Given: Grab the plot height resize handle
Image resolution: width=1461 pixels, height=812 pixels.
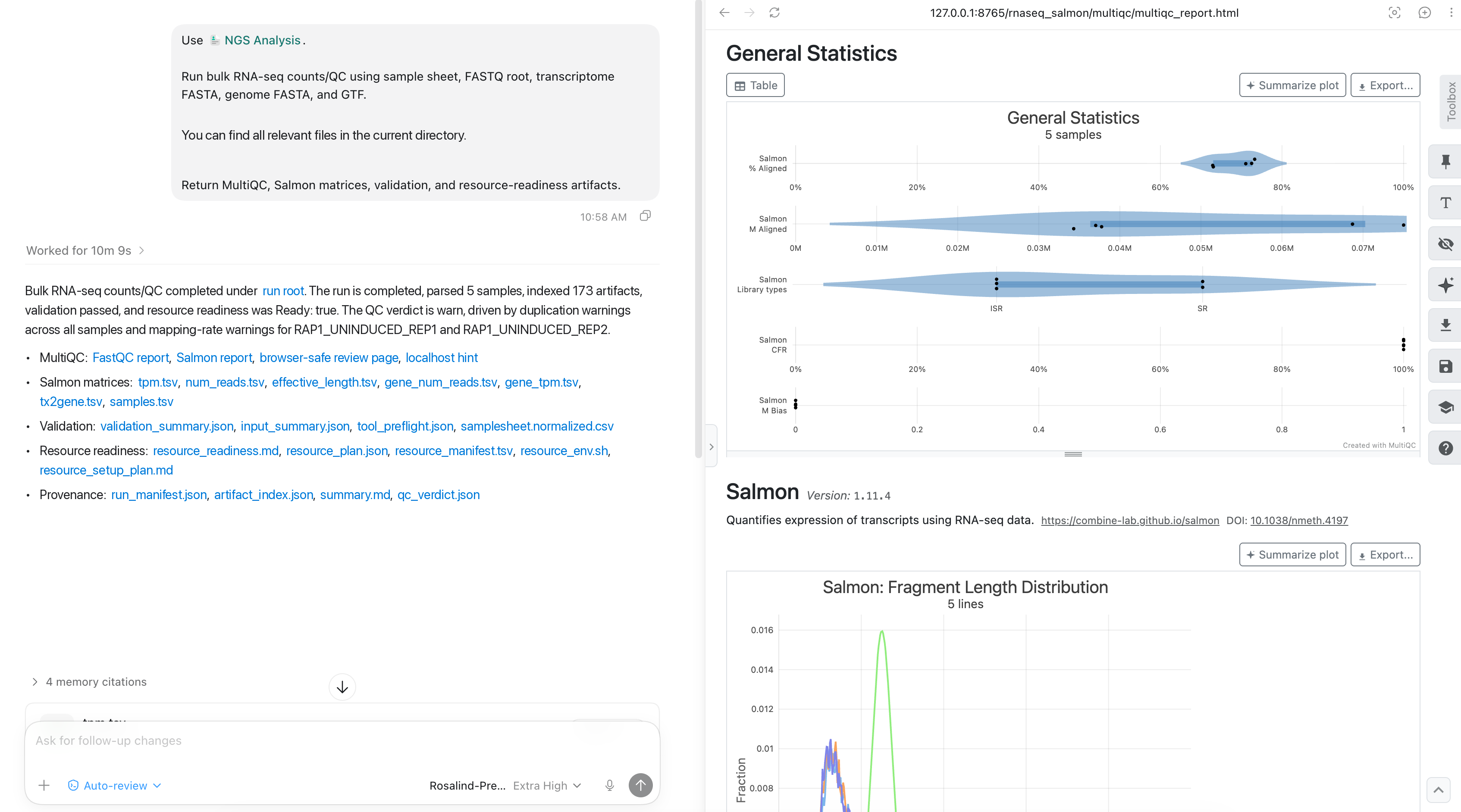Looking at the screenshot, I should tap(1073, 454).
